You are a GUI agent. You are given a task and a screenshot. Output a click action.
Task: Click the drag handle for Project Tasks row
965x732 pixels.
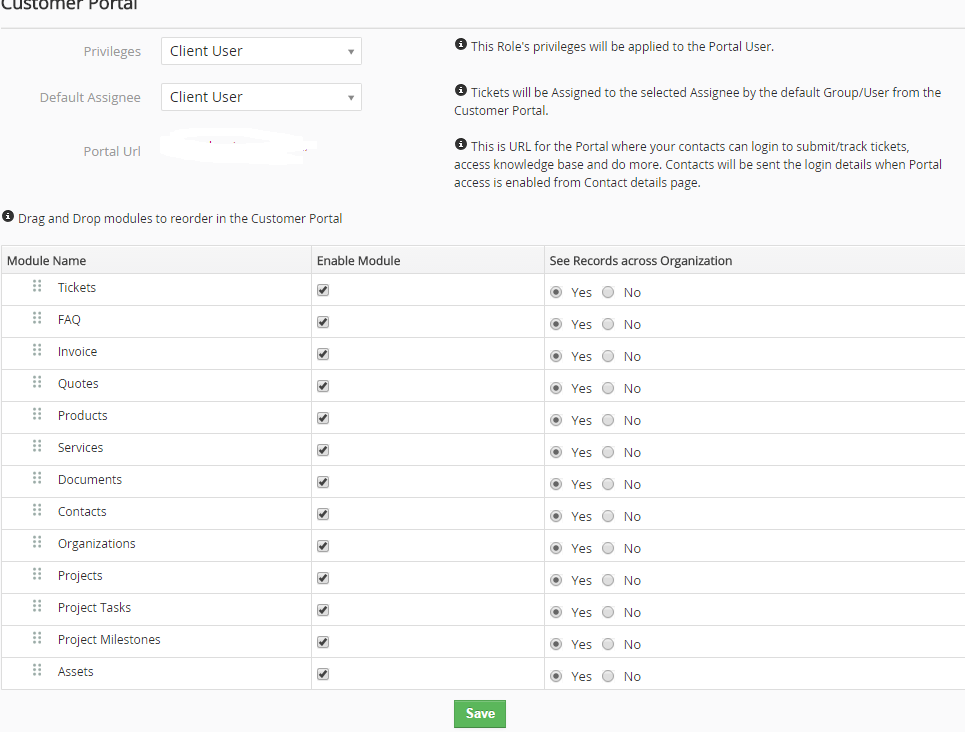(x=37, y=606)
